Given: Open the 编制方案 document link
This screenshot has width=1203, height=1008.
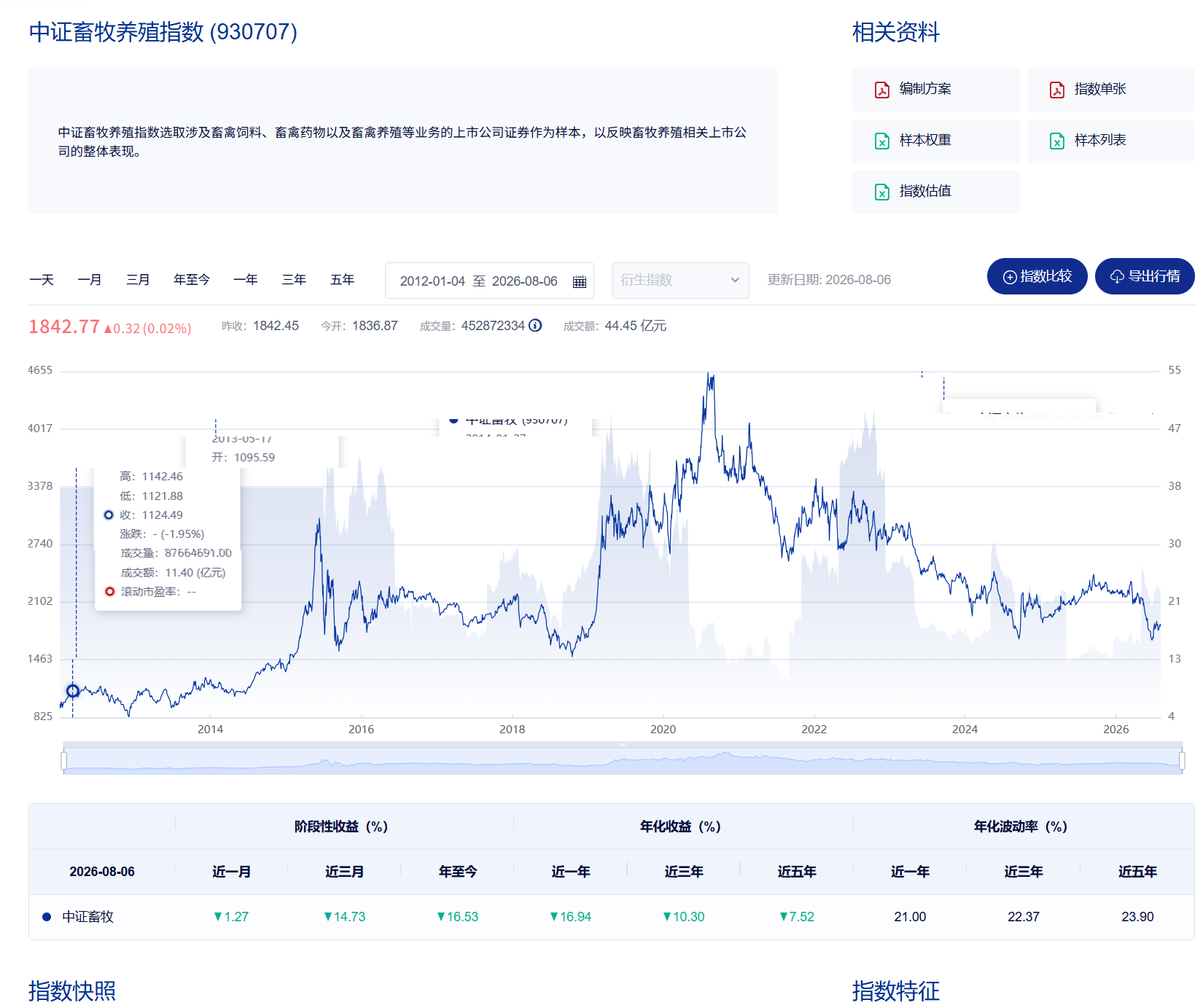Looking at the screenshot, I should coord(935,90).
